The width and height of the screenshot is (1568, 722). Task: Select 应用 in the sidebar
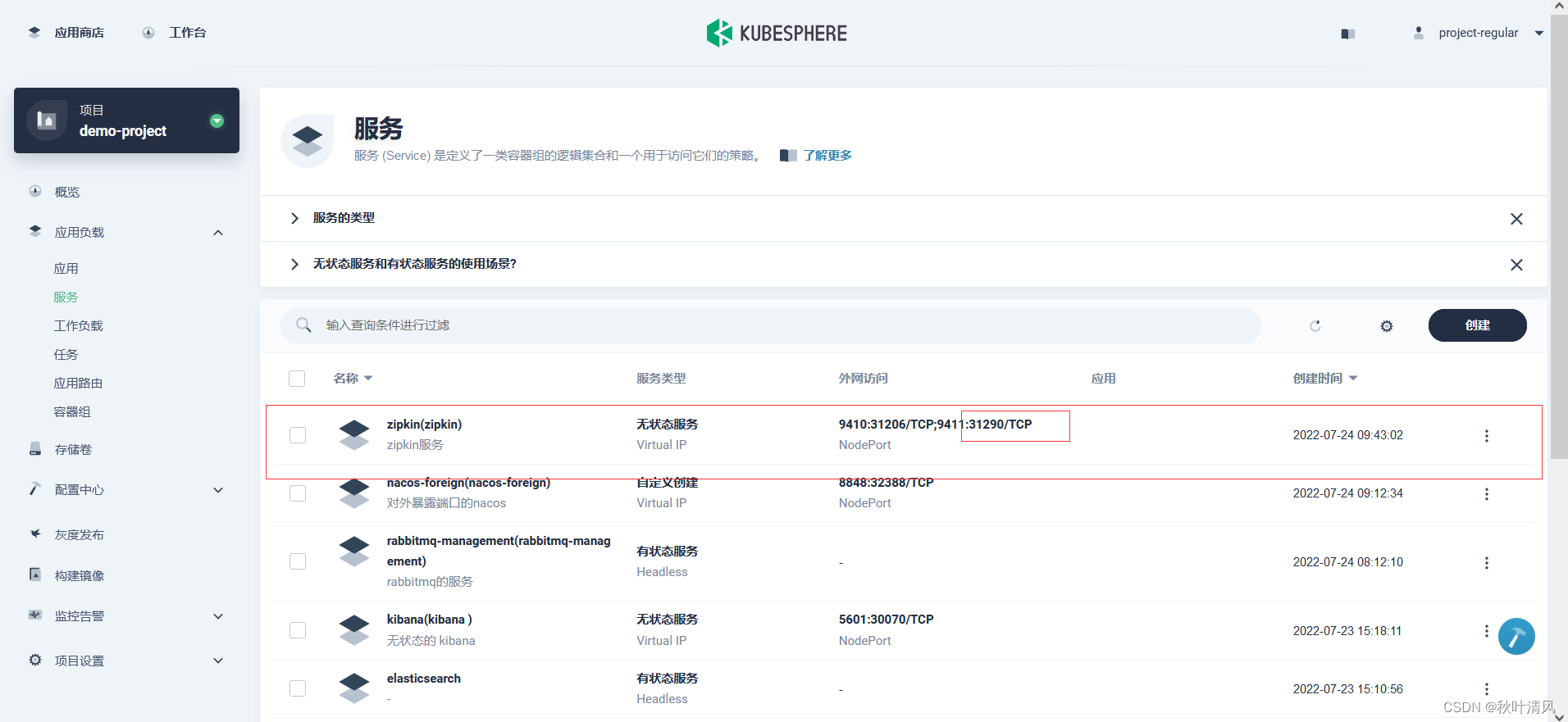pyautogui.click(x=66, y=268)
